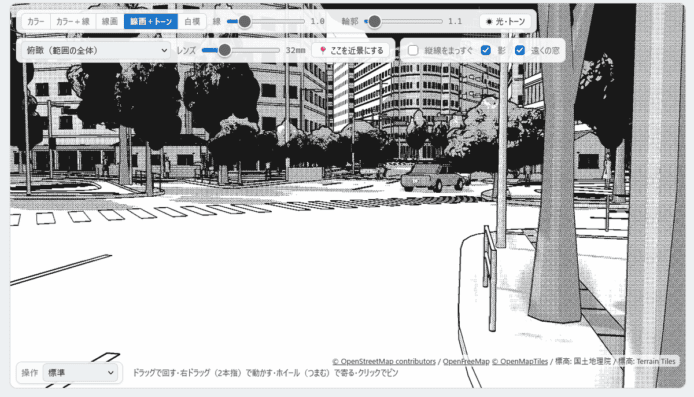Adjust the 輪郭 outline slider
The image size is (694, 397).
(x=403, y=21)
